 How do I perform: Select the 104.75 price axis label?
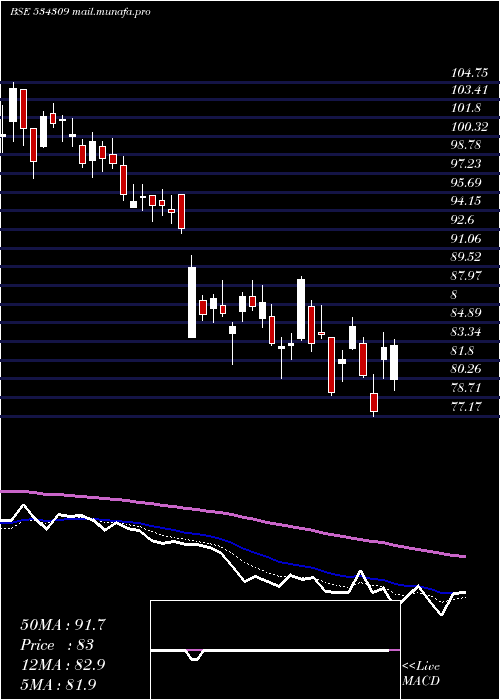(x=470, y=72)
